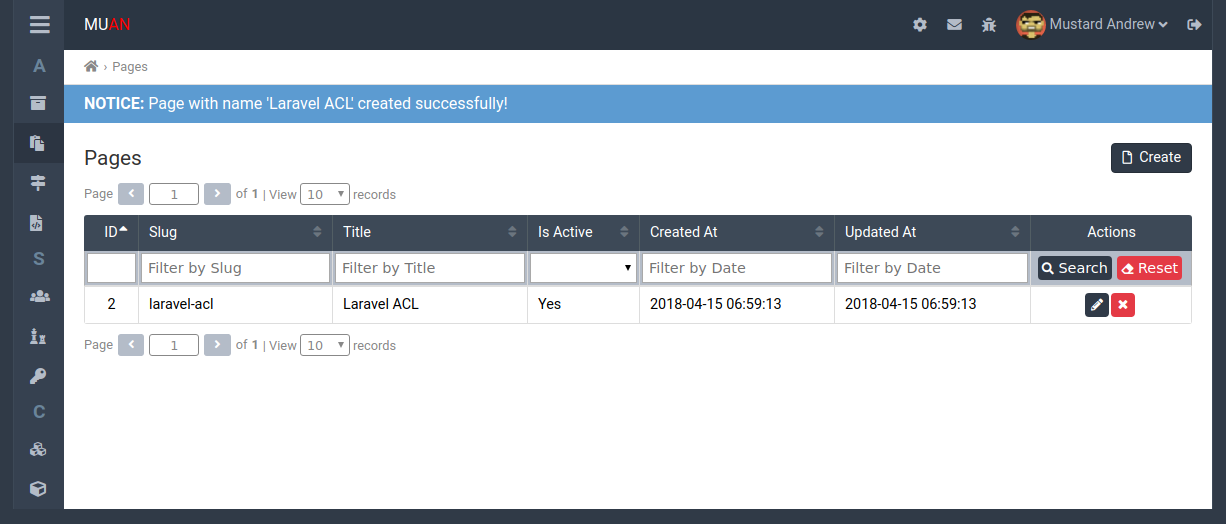The height and width of the screenshot is (524, 1226).
Task: Open the top View records dropdown
Action: pyautogui.click(x=324, y=194)
